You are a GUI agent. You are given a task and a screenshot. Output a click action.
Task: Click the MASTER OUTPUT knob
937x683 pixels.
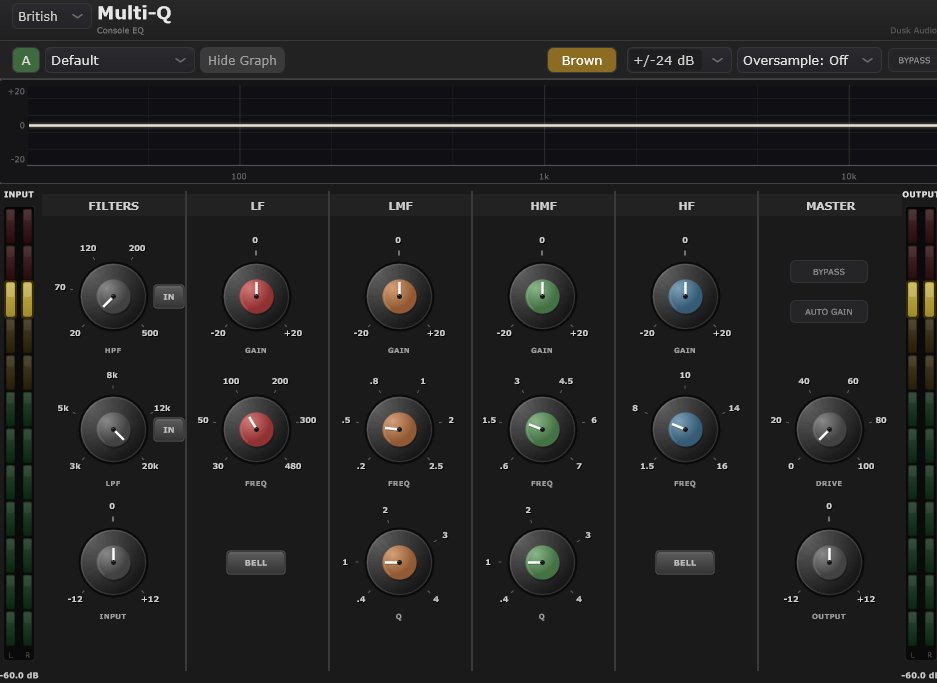point(829,562)
